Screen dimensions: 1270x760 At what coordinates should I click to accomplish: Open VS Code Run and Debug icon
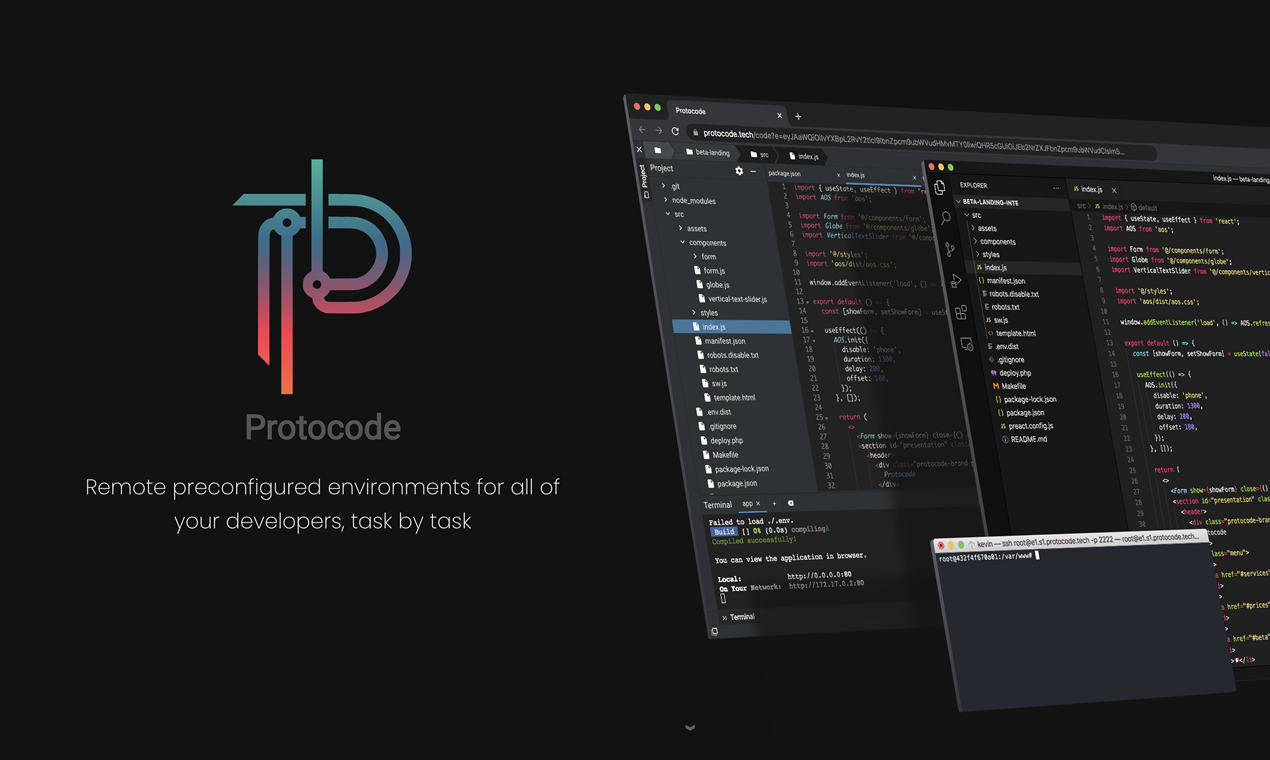956,281
